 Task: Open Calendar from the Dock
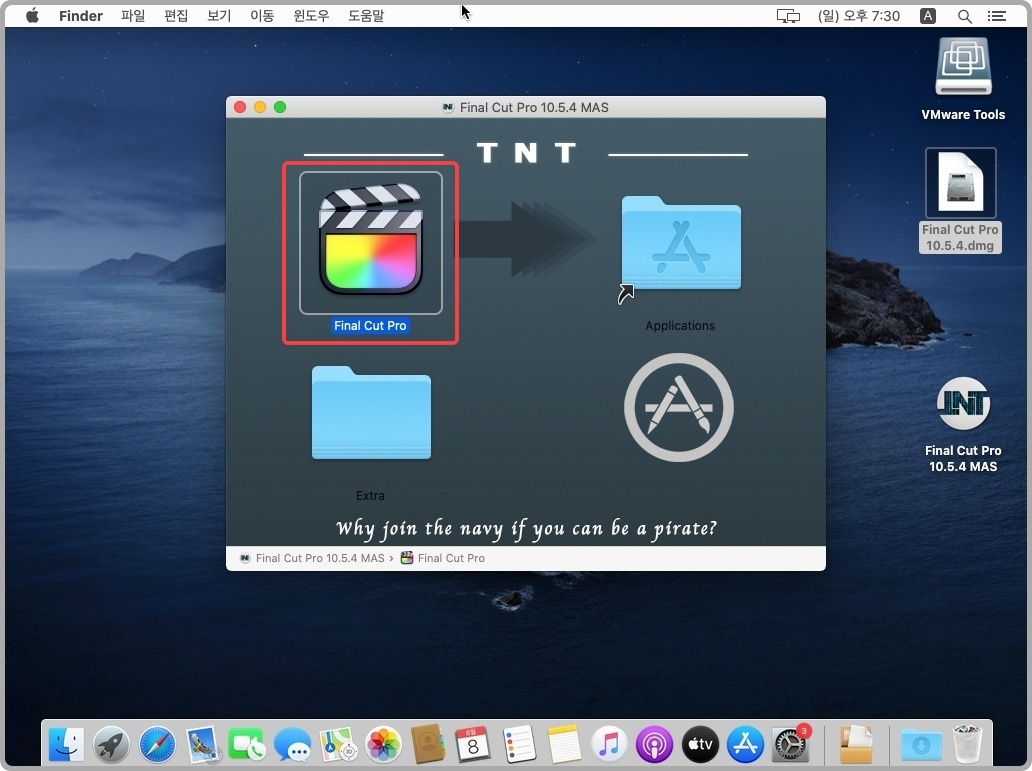(x=473, y=745)
